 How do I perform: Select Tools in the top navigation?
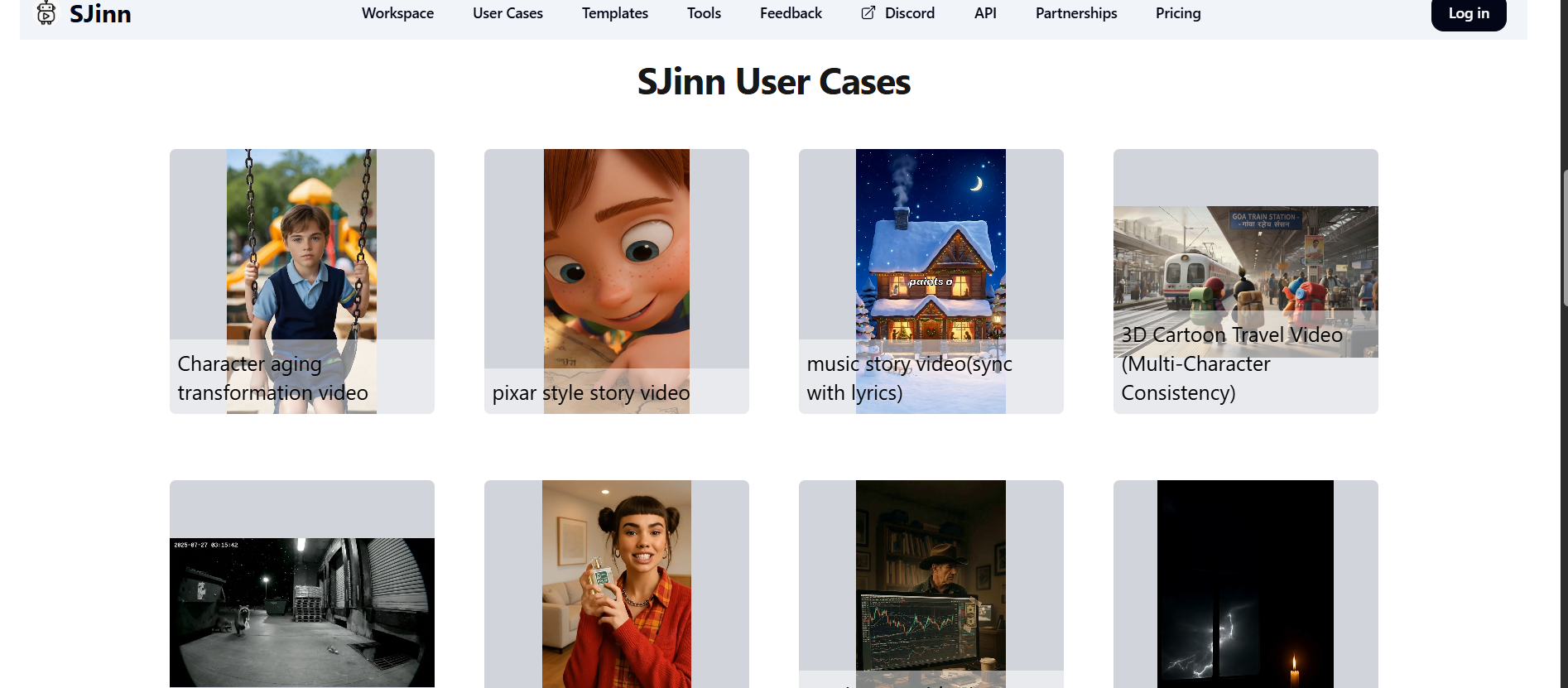coord(704,13)
